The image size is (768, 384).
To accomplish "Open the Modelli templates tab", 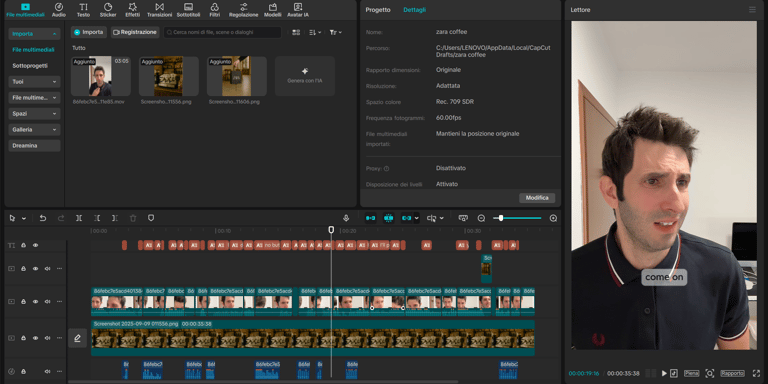I will (x=273, y=10).
